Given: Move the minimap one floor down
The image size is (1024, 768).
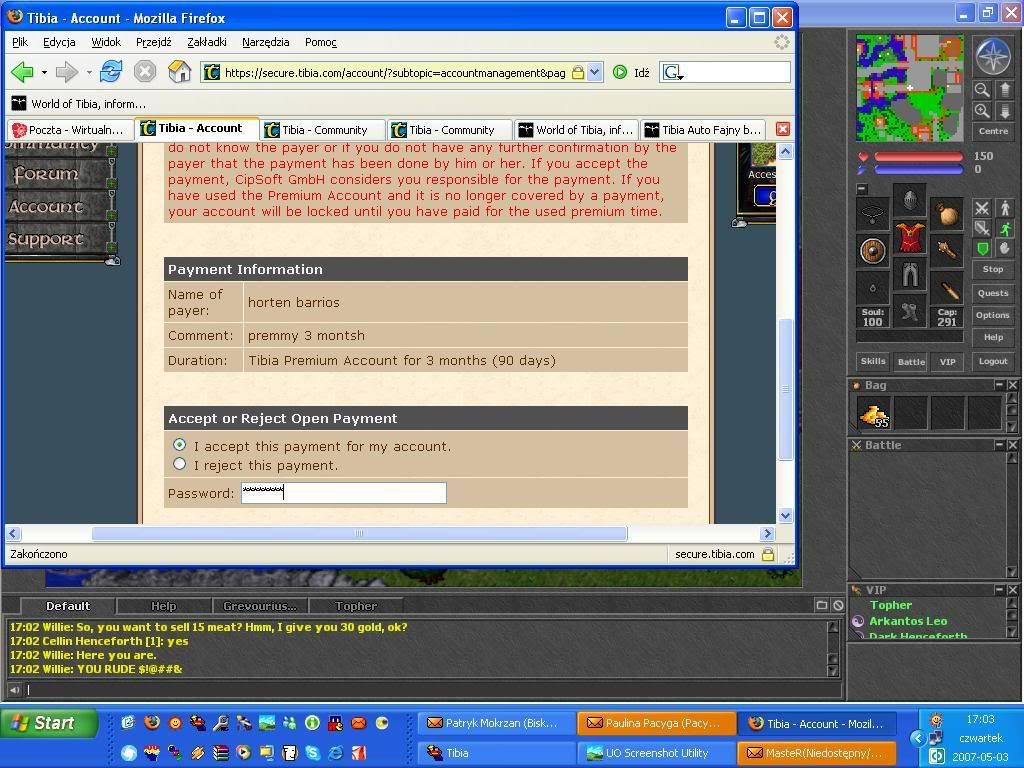Looking at the screenshot, I should (x=1004, y=111).
